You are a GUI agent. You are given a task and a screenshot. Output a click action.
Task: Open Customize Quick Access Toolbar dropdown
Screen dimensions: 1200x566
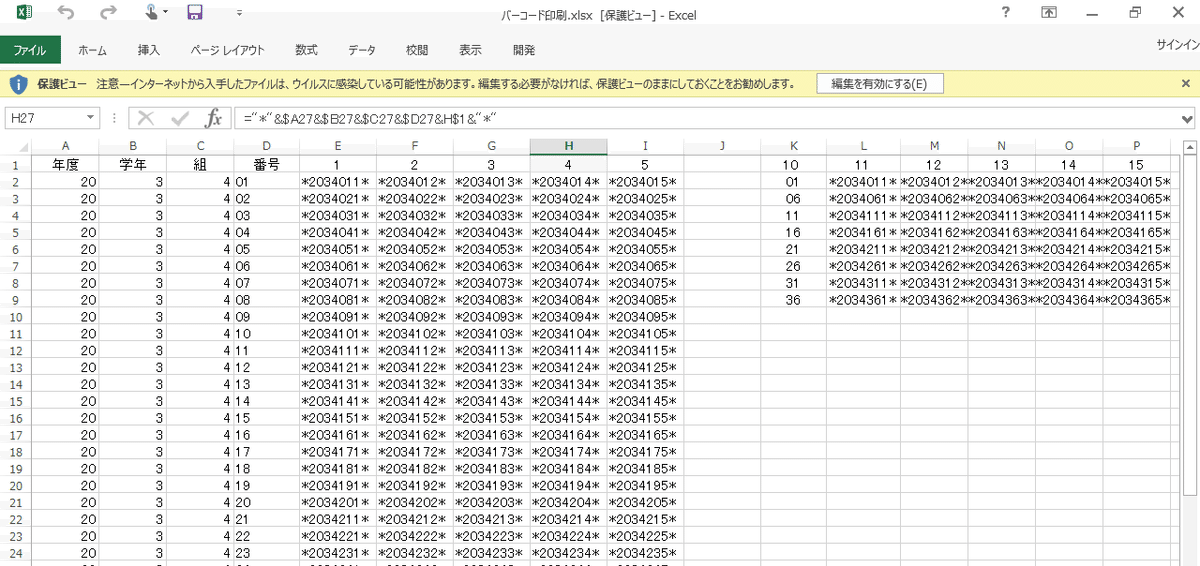tap(239, 13)
